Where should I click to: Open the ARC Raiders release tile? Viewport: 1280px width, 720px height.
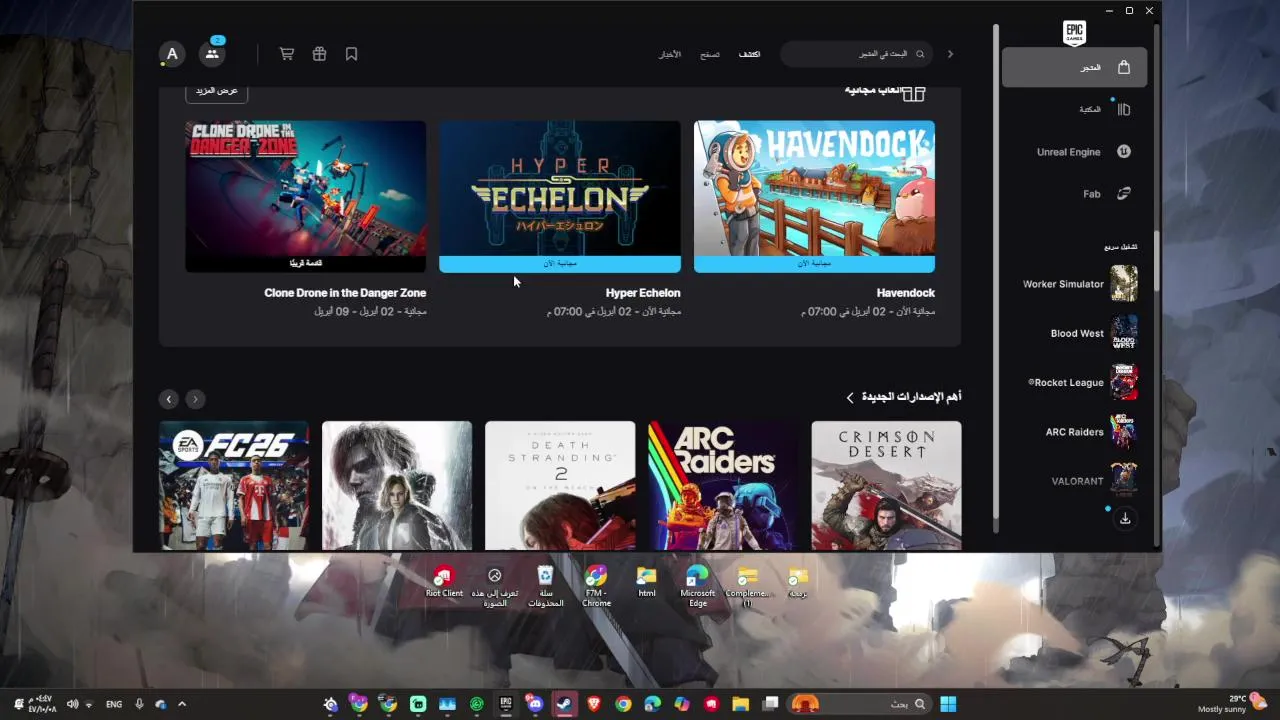[723, 485]
